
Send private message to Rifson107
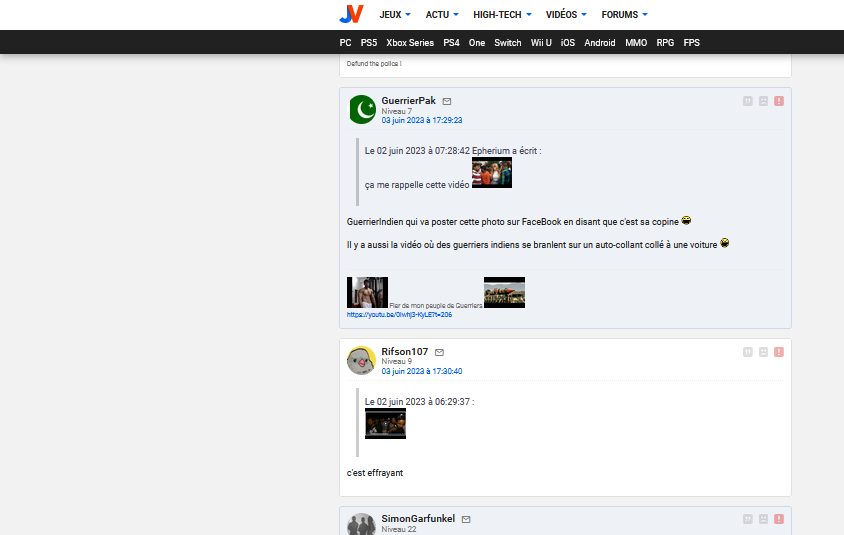coord(439,353)
